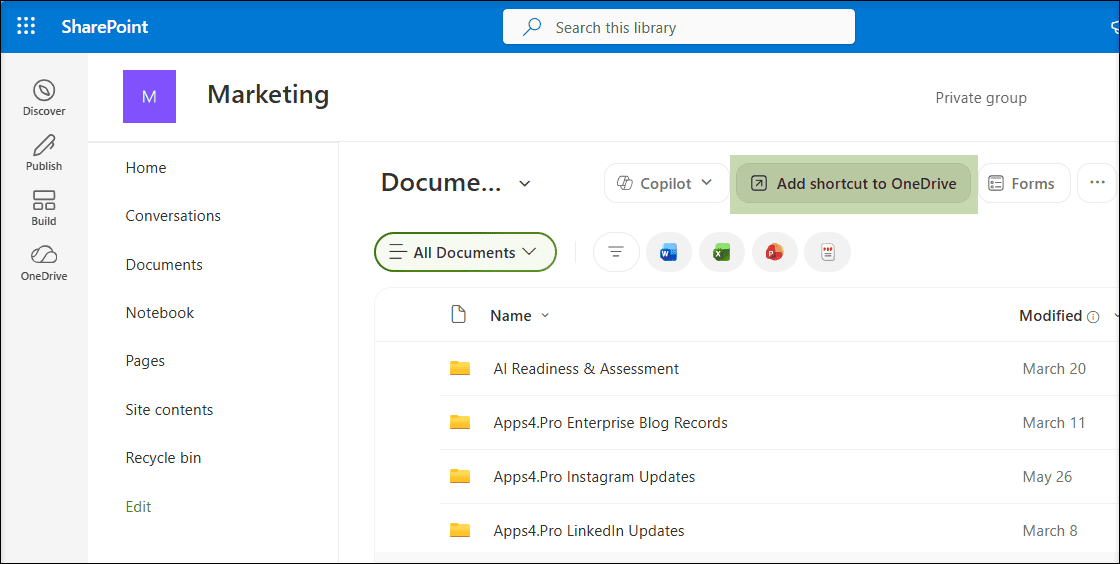Viewport: 1120px width, 564px height.
Task: Click the LinkedIn Updates folder icon
Action: [459, 530]
